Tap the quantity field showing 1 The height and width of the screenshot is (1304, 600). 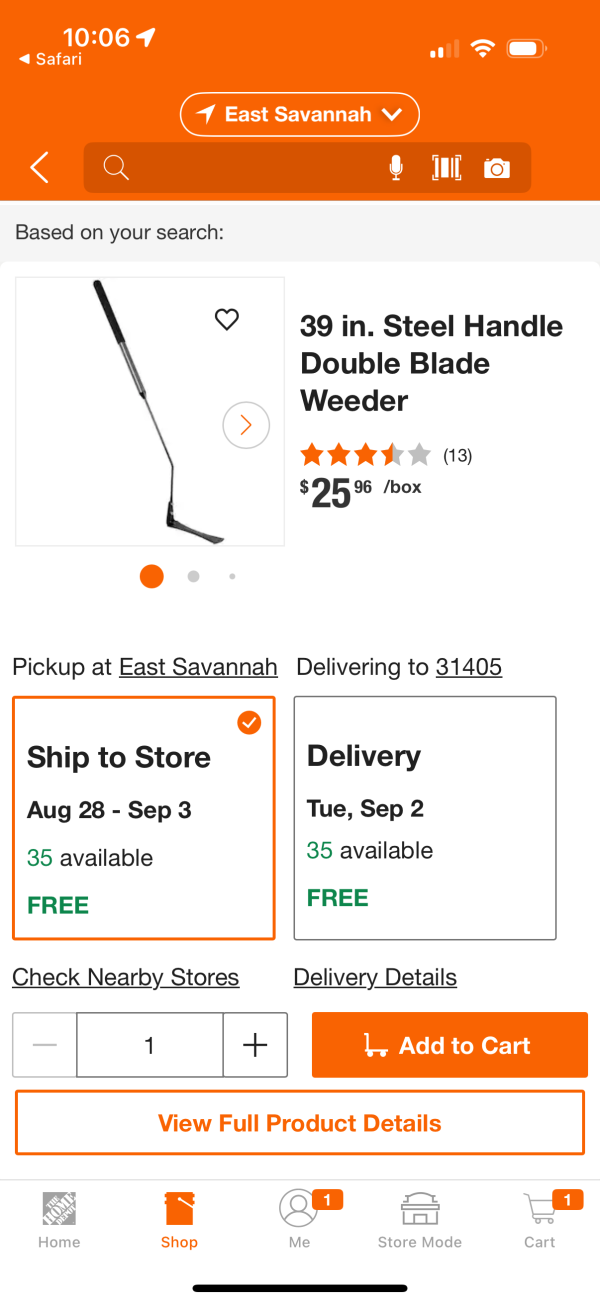(150, 1045)
